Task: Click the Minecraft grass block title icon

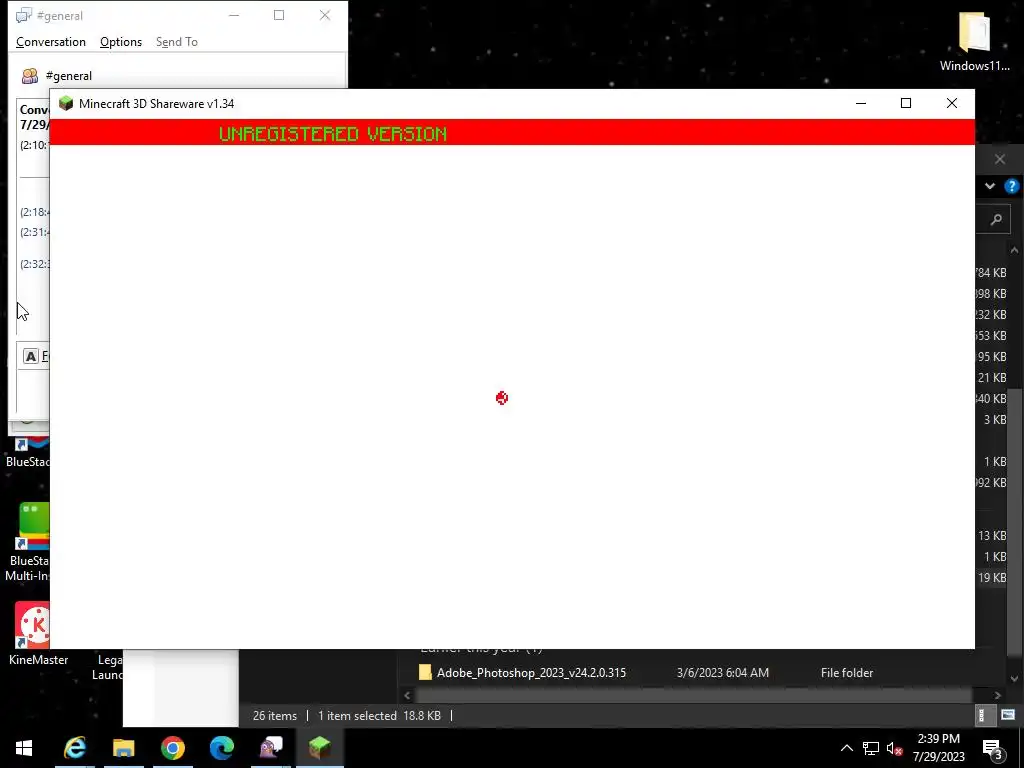Action: [66, 103]
